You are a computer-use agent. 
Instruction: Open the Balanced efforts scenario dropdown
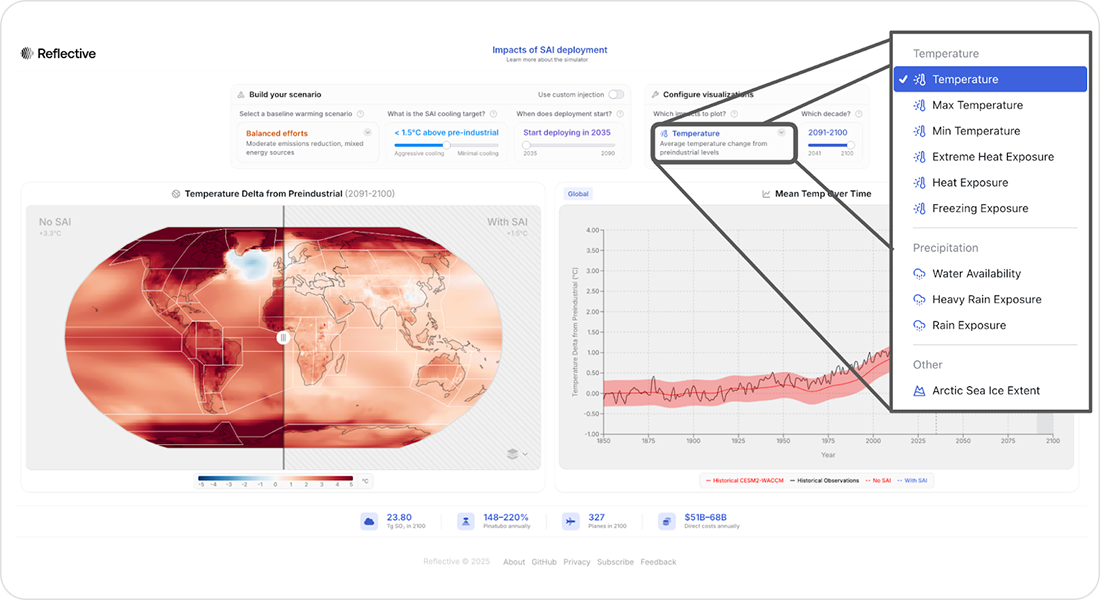point(367,132)
